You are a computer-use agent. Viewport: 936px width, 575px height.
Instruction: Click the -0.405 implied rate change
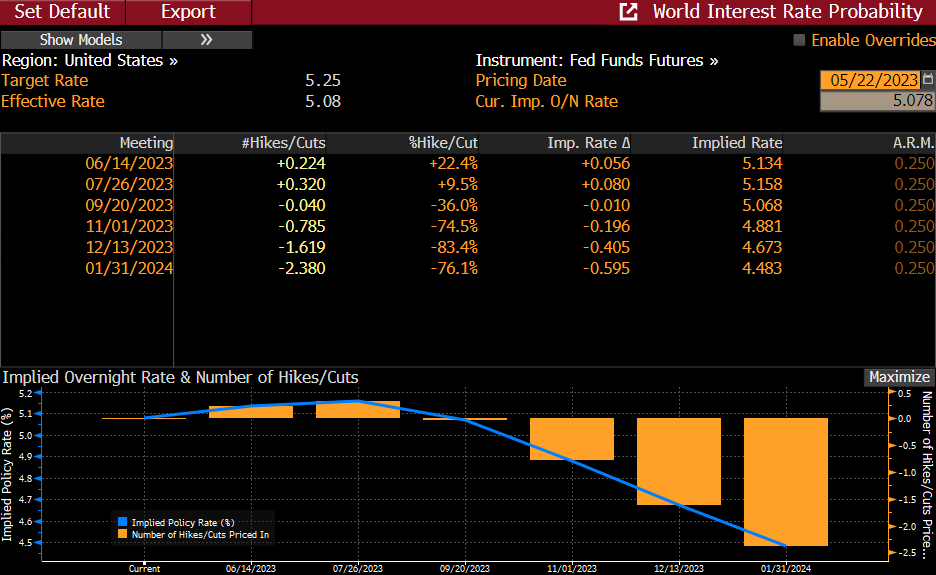click(606, 247)
